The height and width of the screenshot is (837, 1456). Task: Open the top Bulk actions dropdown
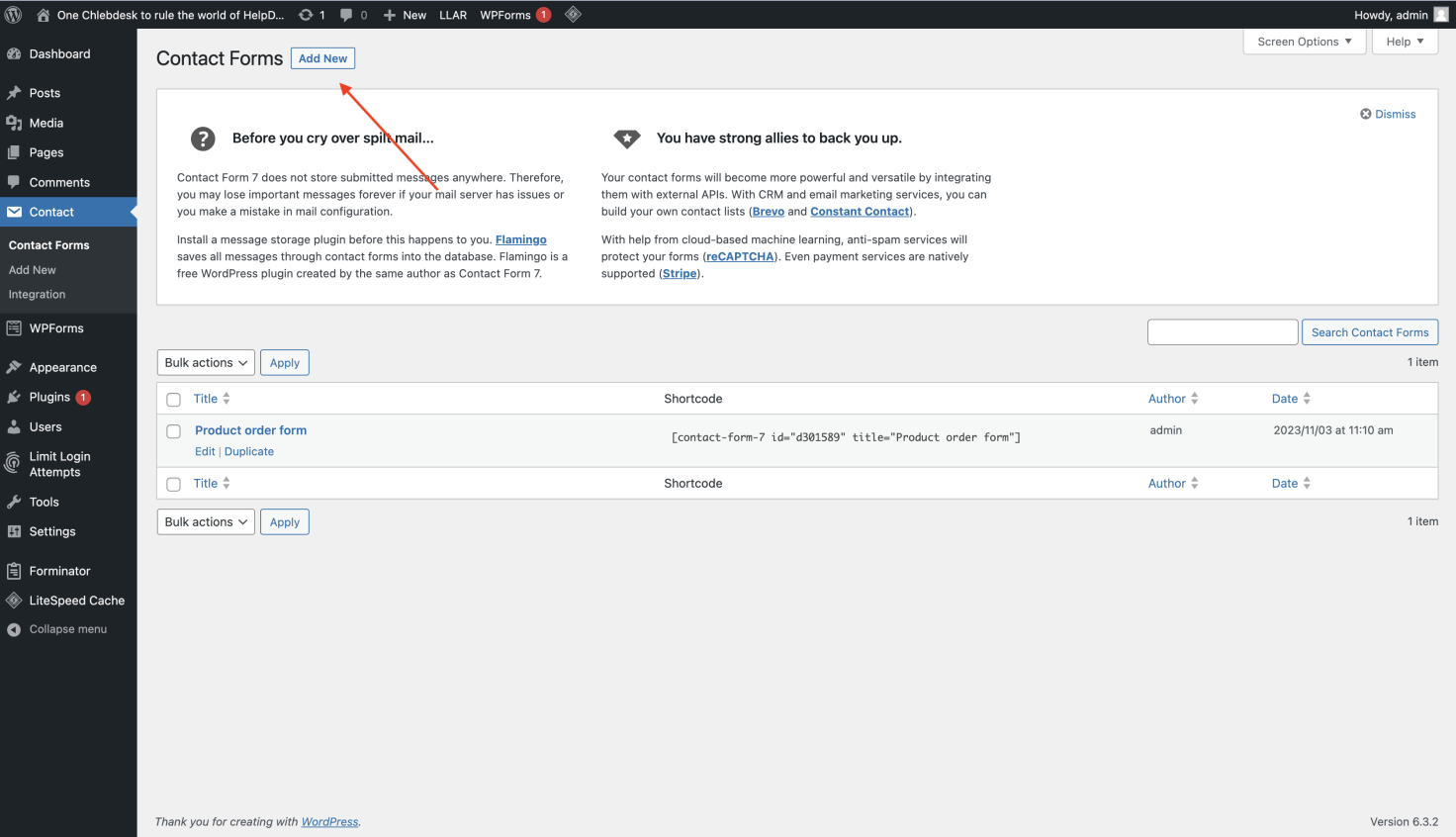point(206,363)
